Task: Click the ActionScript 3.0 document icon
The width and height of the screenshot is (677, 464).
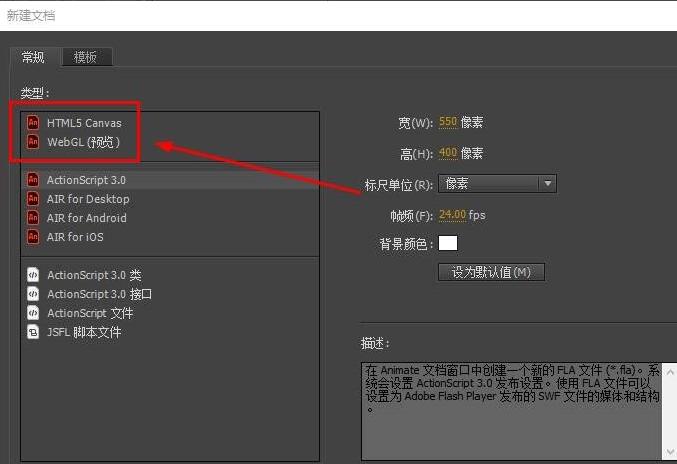Action: [33, 180]
